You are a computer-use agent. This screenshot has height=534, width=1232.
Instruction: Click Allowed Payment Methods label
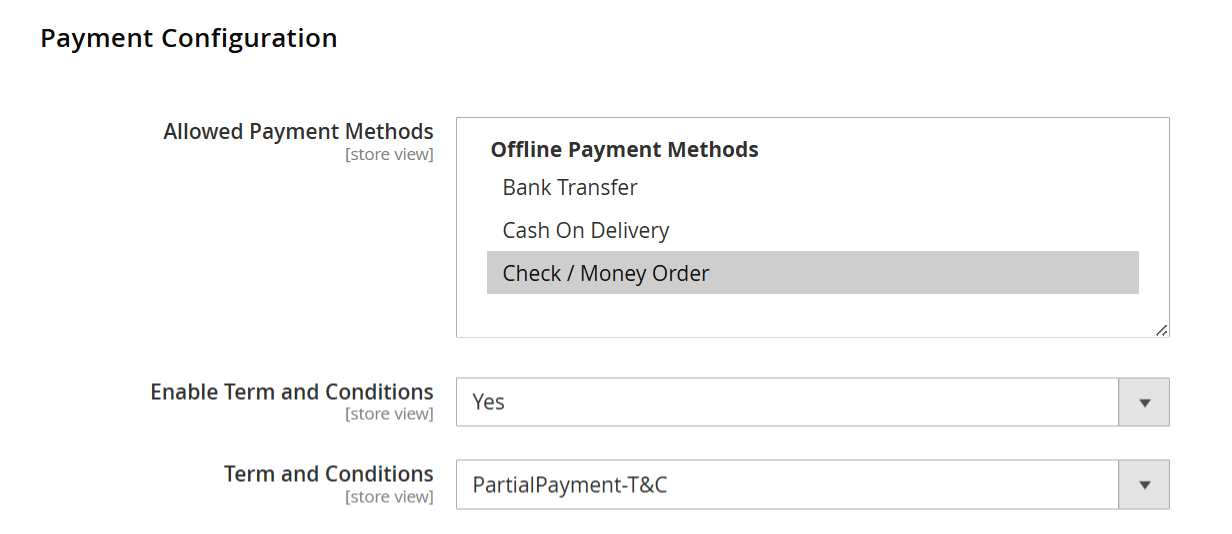click(x=298, y=132)
